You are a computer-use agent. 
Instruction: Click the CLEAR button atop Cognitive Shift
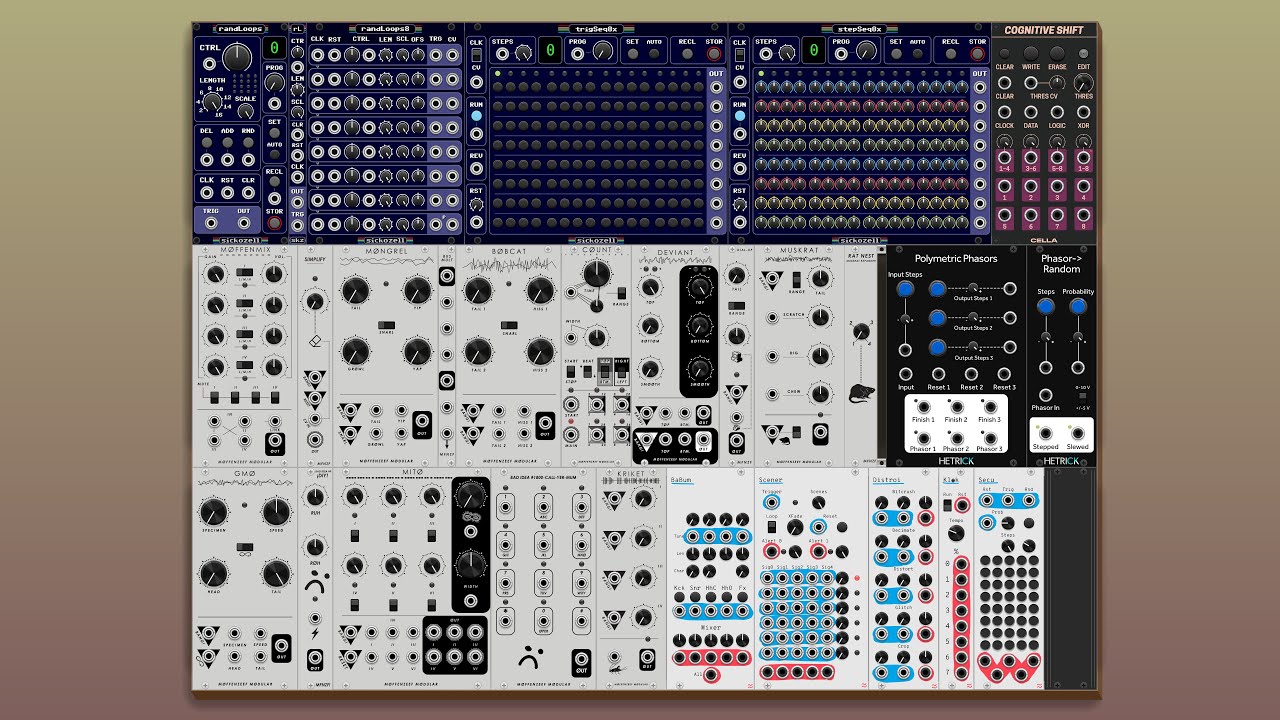tap(1004, 54)
